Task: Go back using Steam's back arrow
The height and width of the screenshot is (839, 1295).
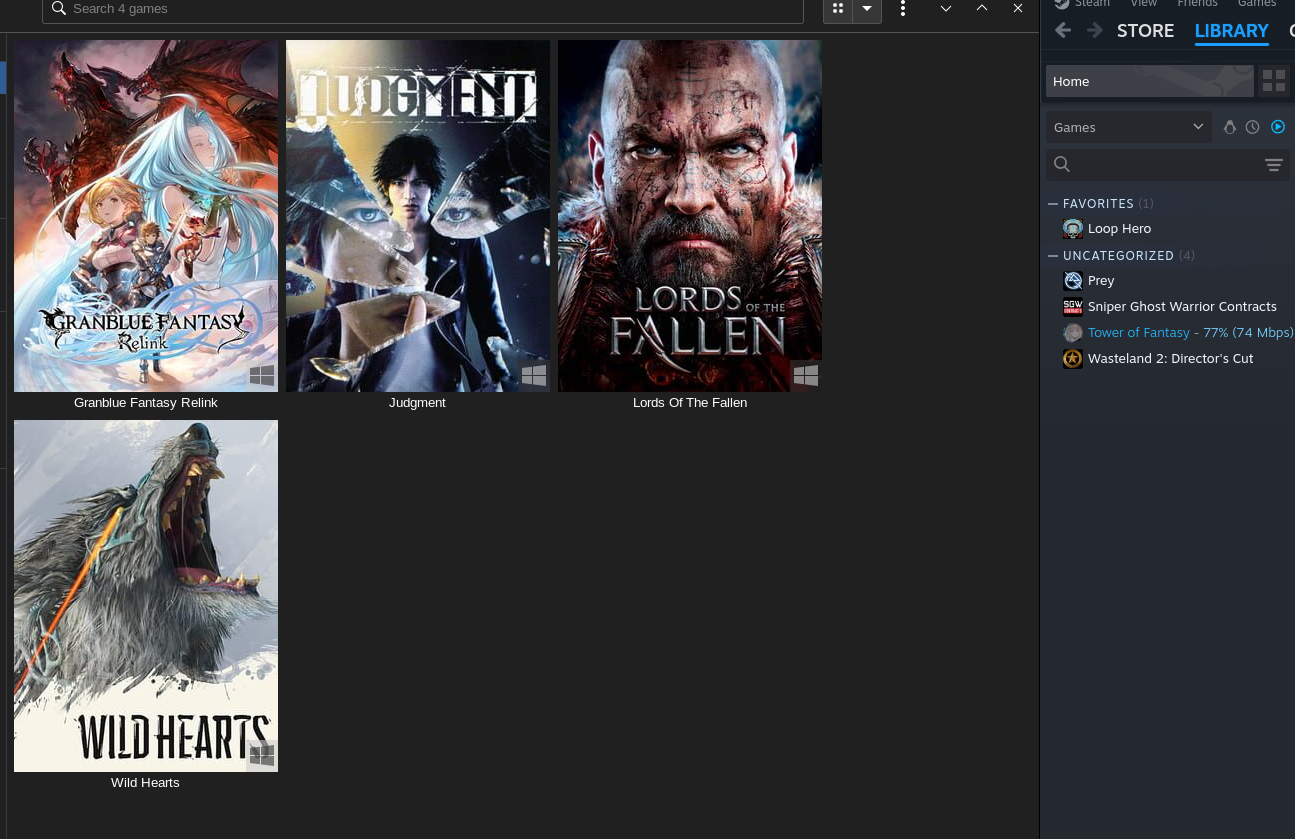Action: click(x=1063, y=31)
